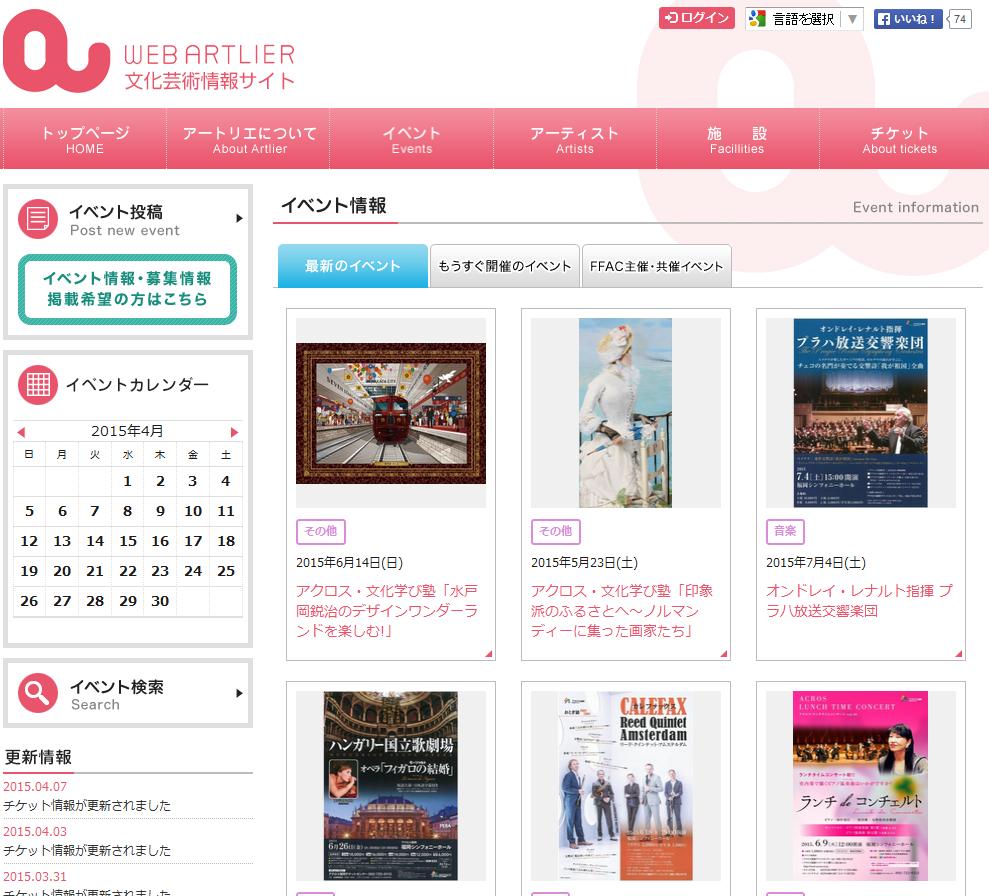The image size is (989, 896).
Task: Click the イベント投稿 Post new event link
Action: 124,220
